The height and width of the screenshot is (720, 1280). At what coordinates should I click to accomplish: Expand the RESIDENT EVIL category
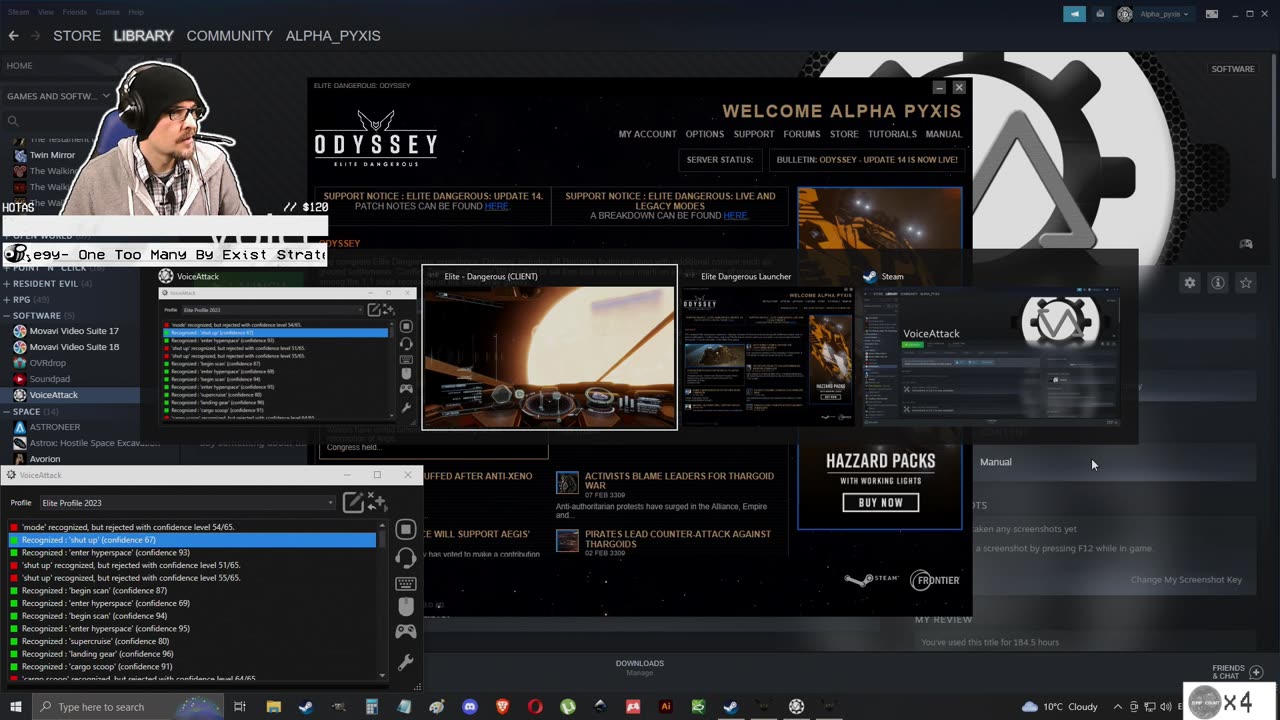(48, 284)
